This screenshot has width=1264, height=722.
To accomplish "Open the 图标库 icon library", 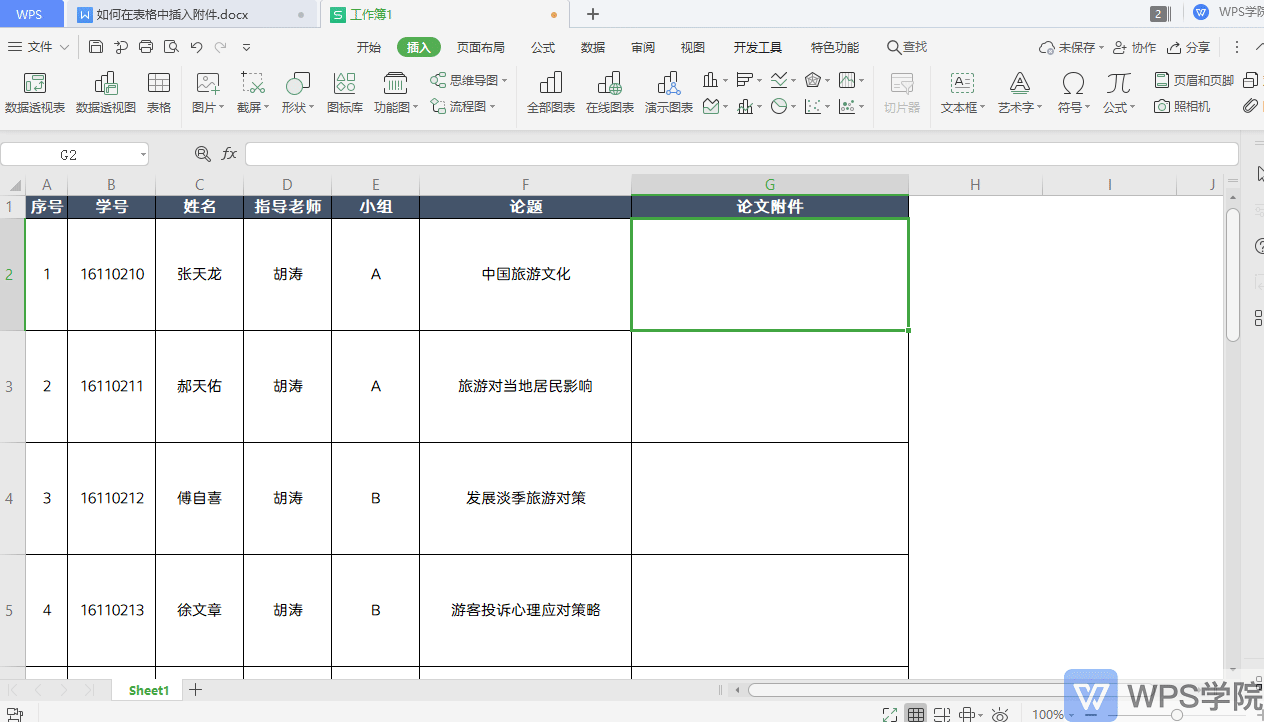I will tap(345, 93).
